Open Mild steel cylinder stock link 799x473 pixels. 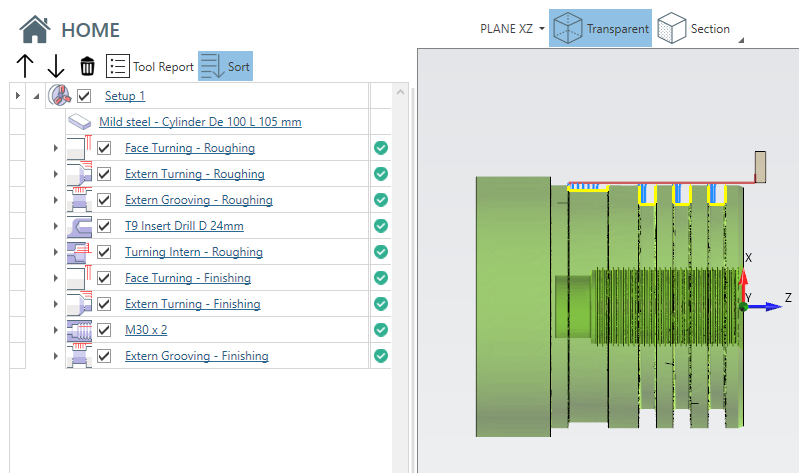point(200,122)
